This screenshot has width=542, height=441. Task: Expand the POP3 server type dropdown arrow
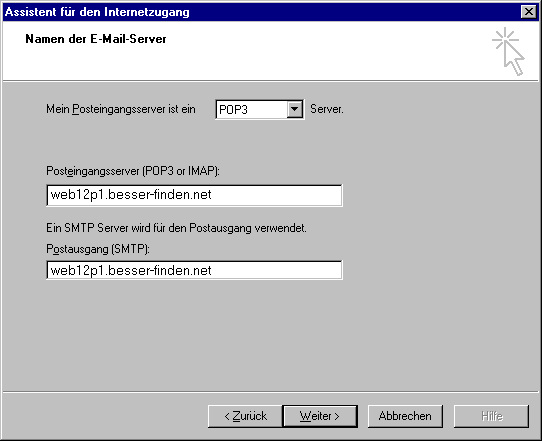295,110
